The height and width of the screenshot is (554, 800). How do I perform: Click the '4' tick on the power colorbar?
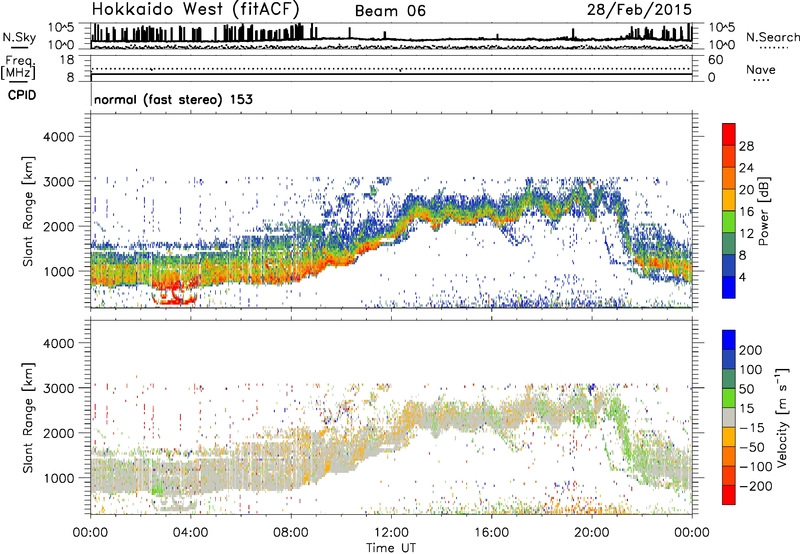(743, 277)
